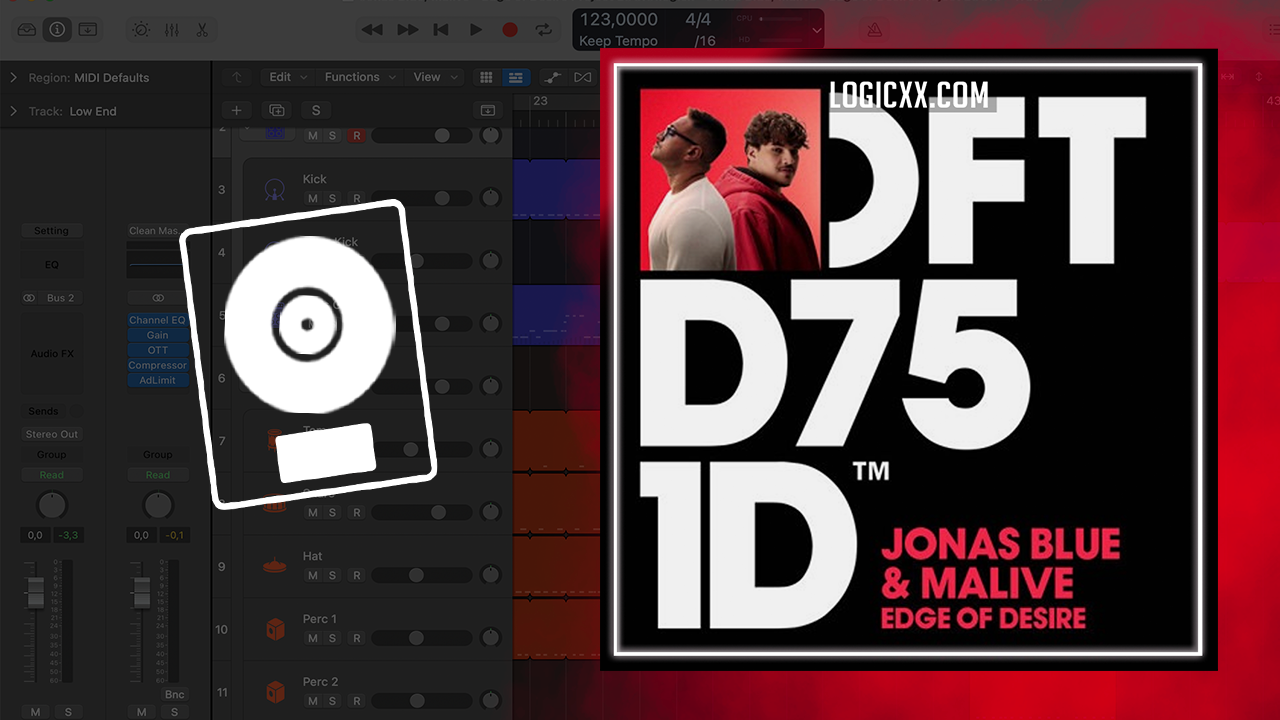The image size is (1280, 720).
Task: Record-enable the Perc 2 track
Action: [x=355, y=701]
